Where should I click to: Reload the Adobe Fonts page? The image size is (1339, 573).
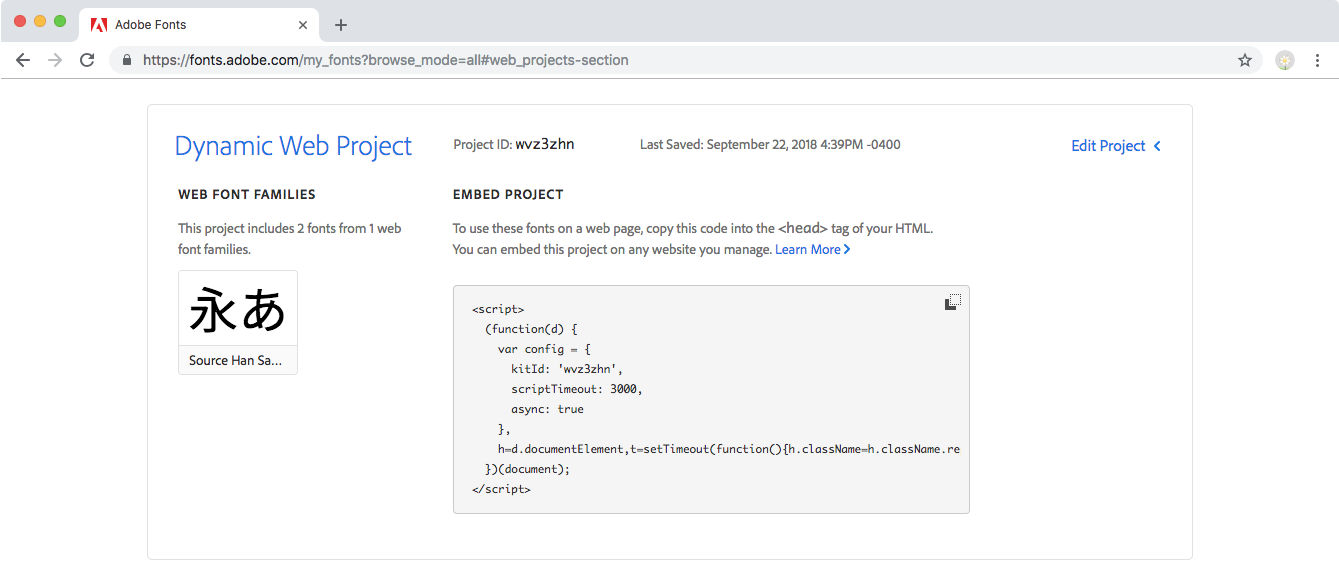click(87, 60)
